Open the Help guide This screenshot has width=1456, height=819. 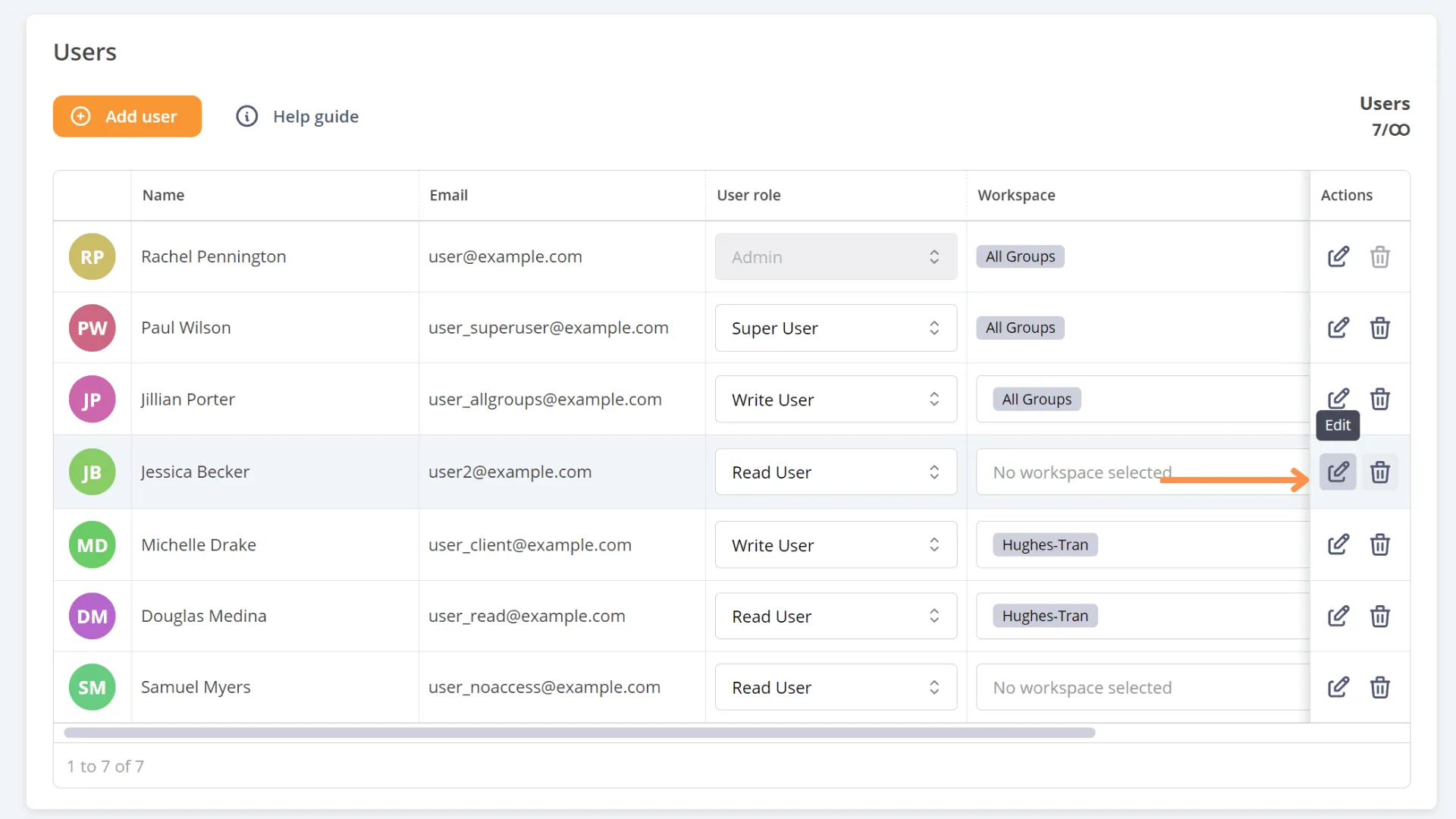316,116
